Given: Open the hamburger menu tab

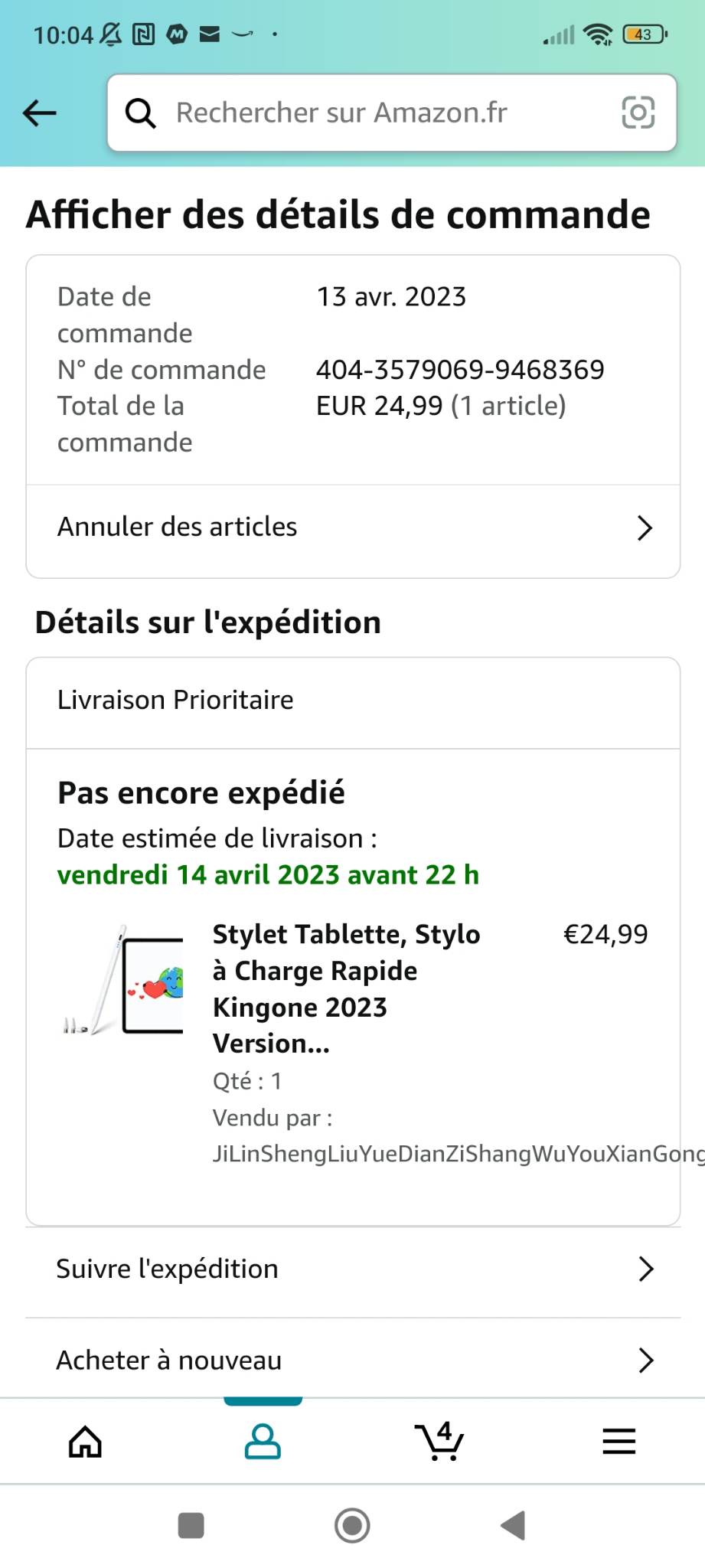Looking at the screenshot, I should [x=619, y=1442].
